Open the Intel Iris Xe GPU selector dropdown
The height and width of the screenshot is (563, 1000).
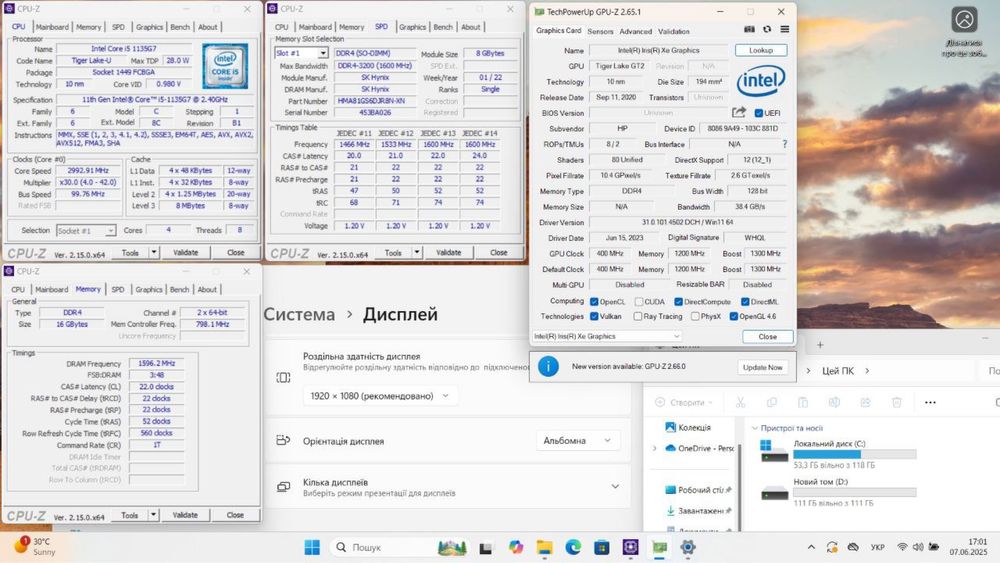tap(607, 336)
